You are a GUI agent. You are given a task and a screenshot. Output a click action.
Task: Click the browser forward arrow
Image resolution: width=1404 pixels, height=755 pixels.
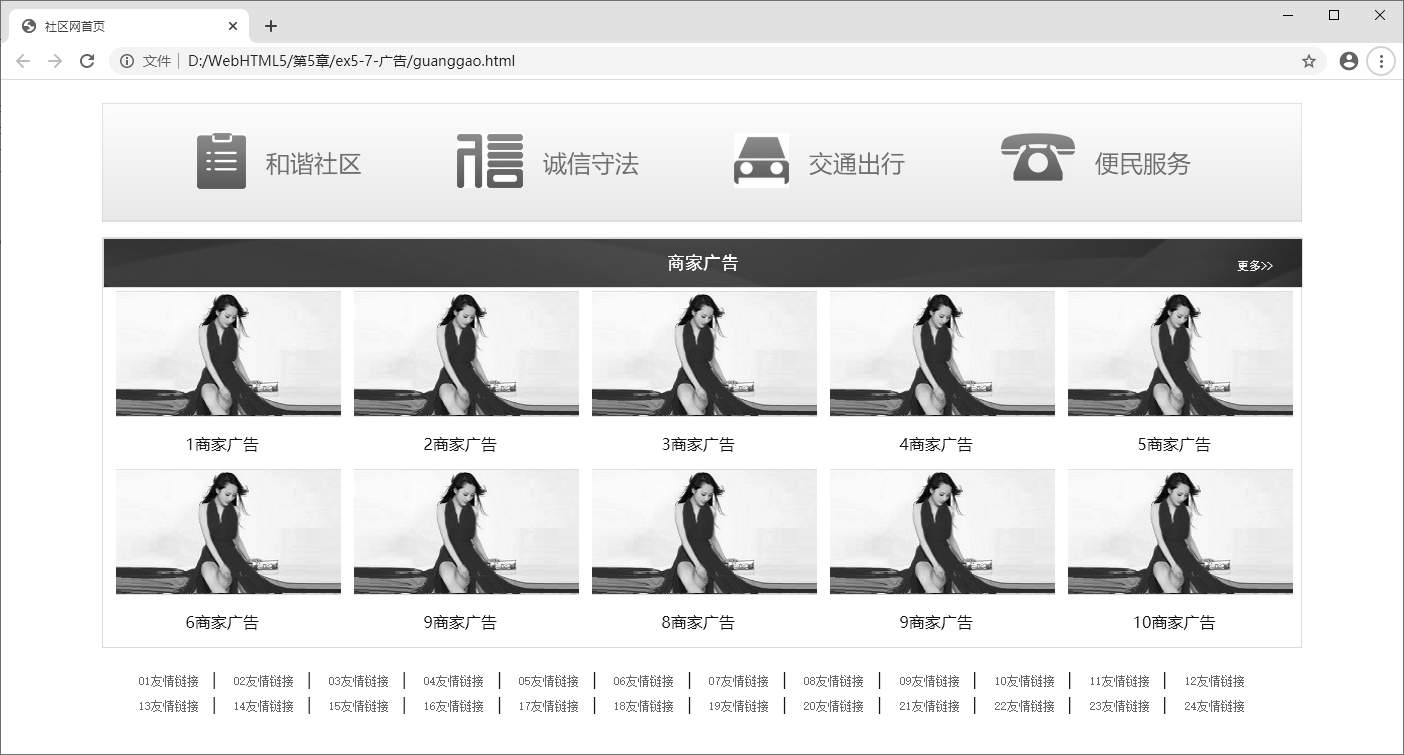pyautogui.click(x=55, y=61)
